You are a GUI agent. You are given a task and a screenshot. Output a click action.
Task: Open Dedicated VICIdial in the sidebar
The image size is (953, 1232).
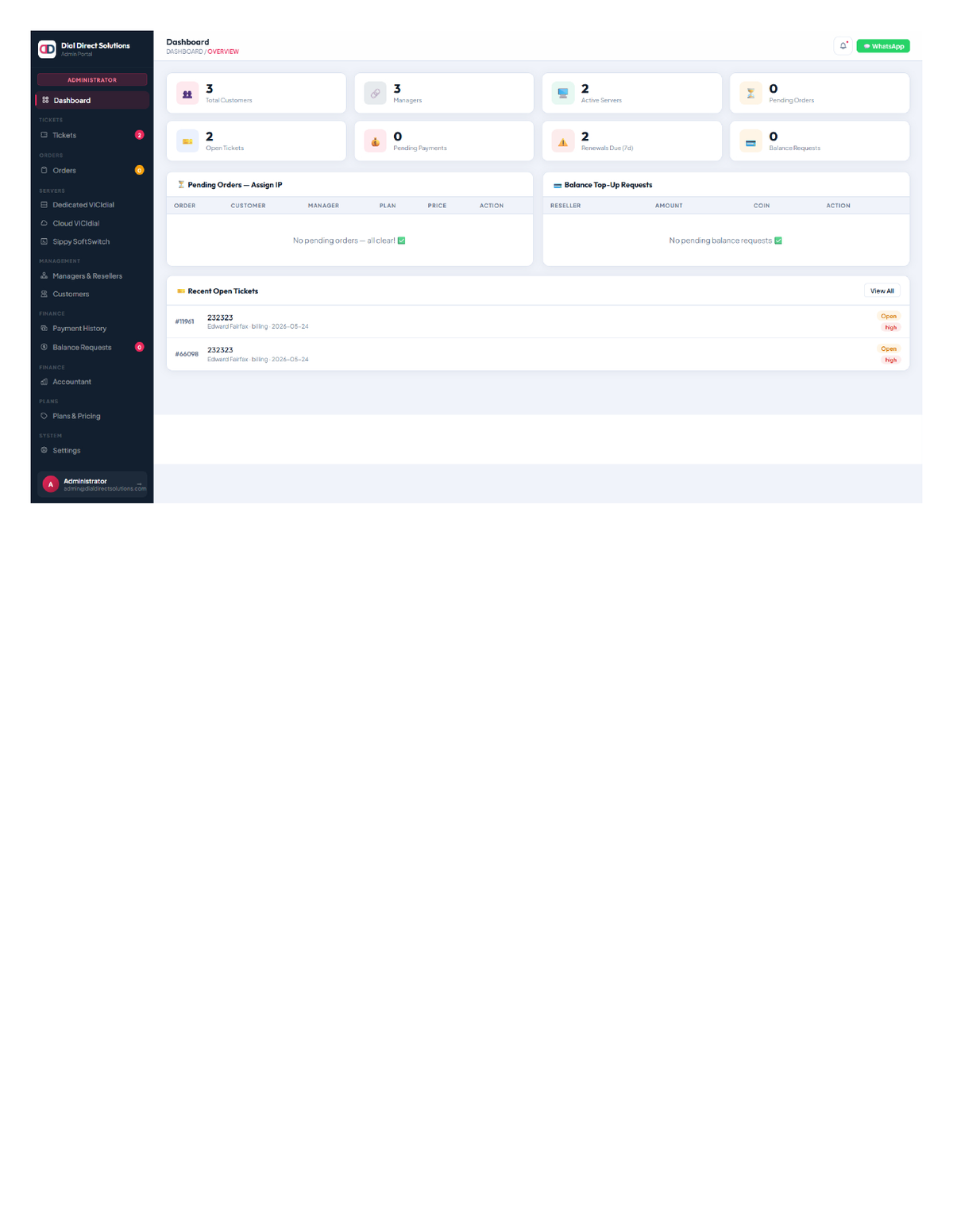(92, 205)
